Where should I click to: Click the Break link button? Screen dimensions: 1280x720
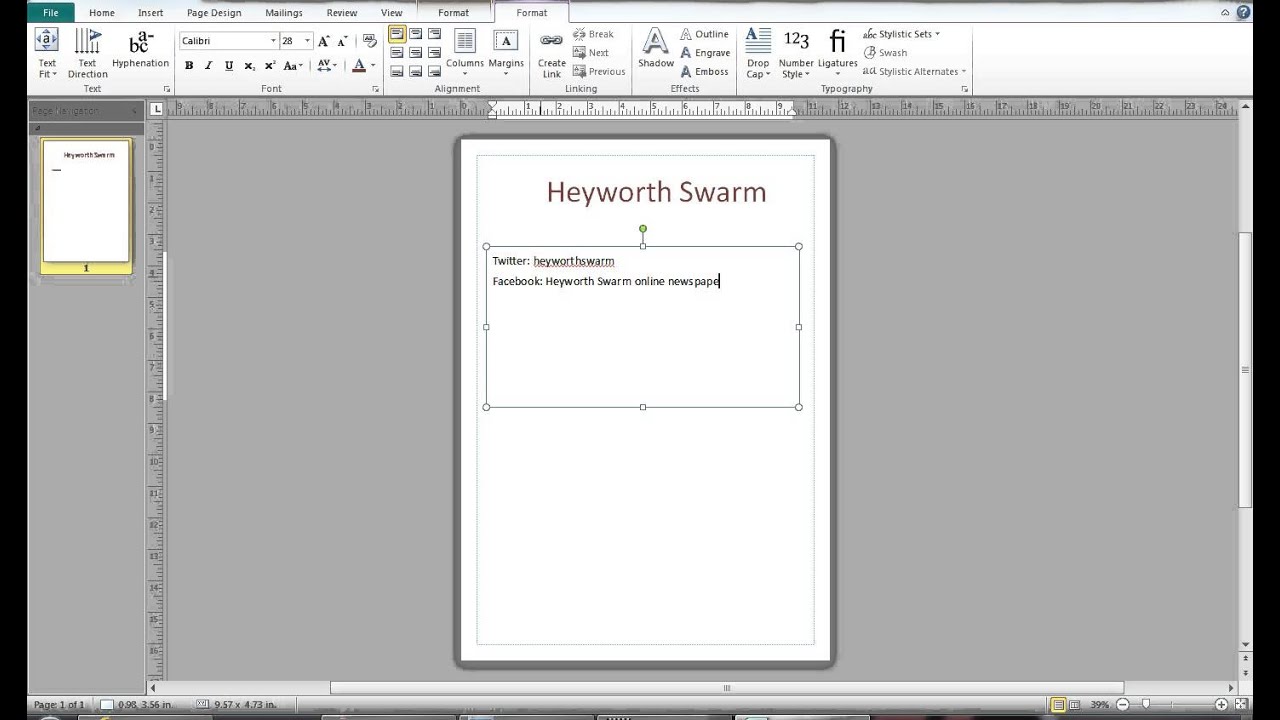[x=593, y=34]
